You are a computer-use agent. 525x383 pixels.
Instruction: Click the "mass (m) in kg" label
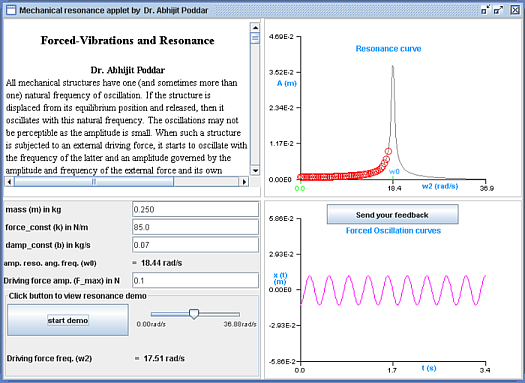(x=33, y=210)
